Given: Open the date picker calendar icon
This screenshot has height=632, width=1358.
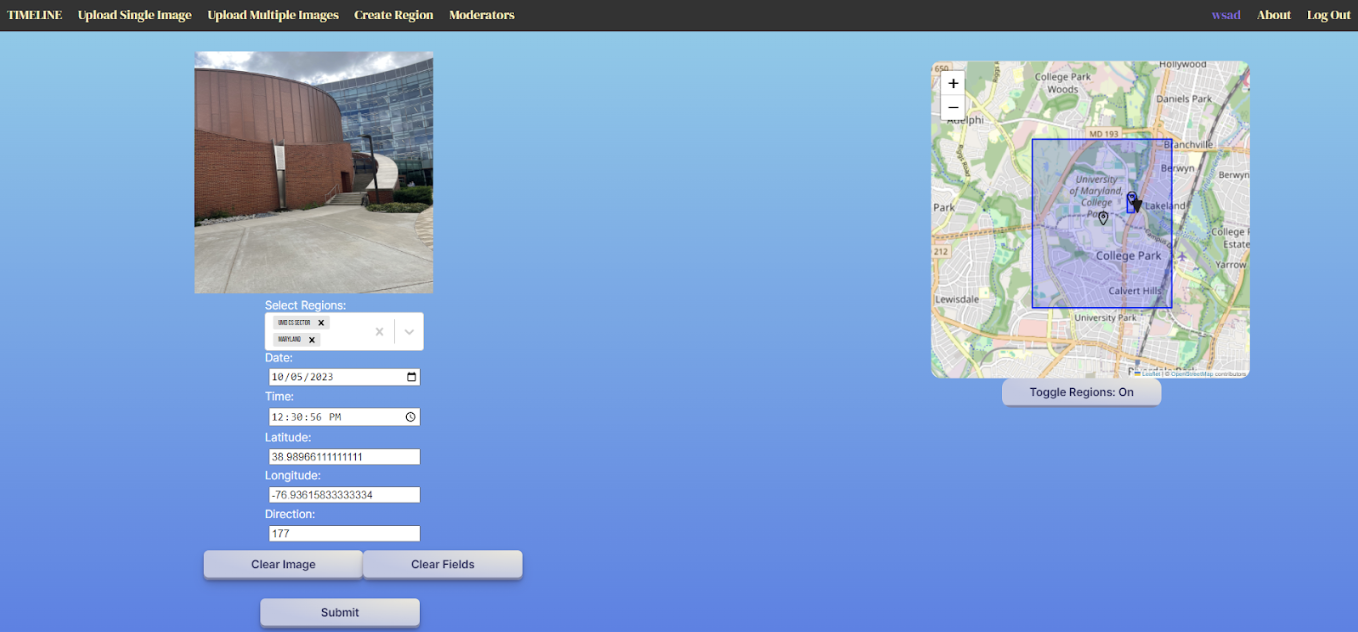Looking at the screenshot, I should pos(411,377).
